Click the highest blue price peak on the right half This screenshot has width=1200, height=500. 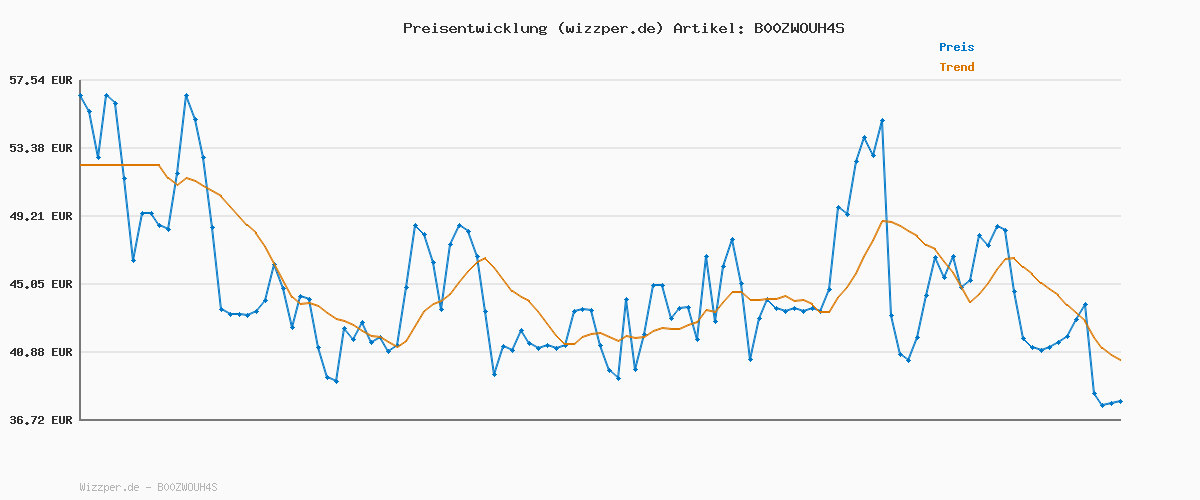tap(882, 120)
